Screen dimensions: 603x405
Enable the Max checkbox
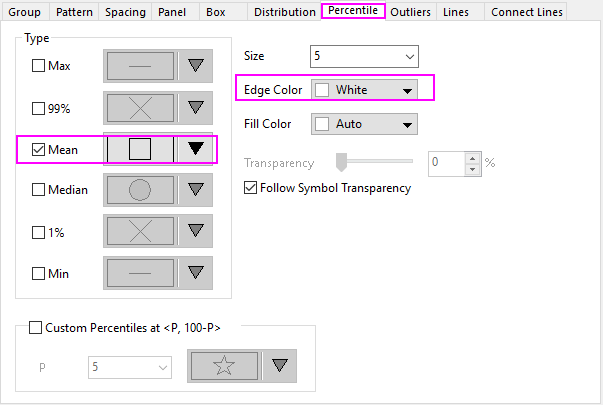[40, 66]
